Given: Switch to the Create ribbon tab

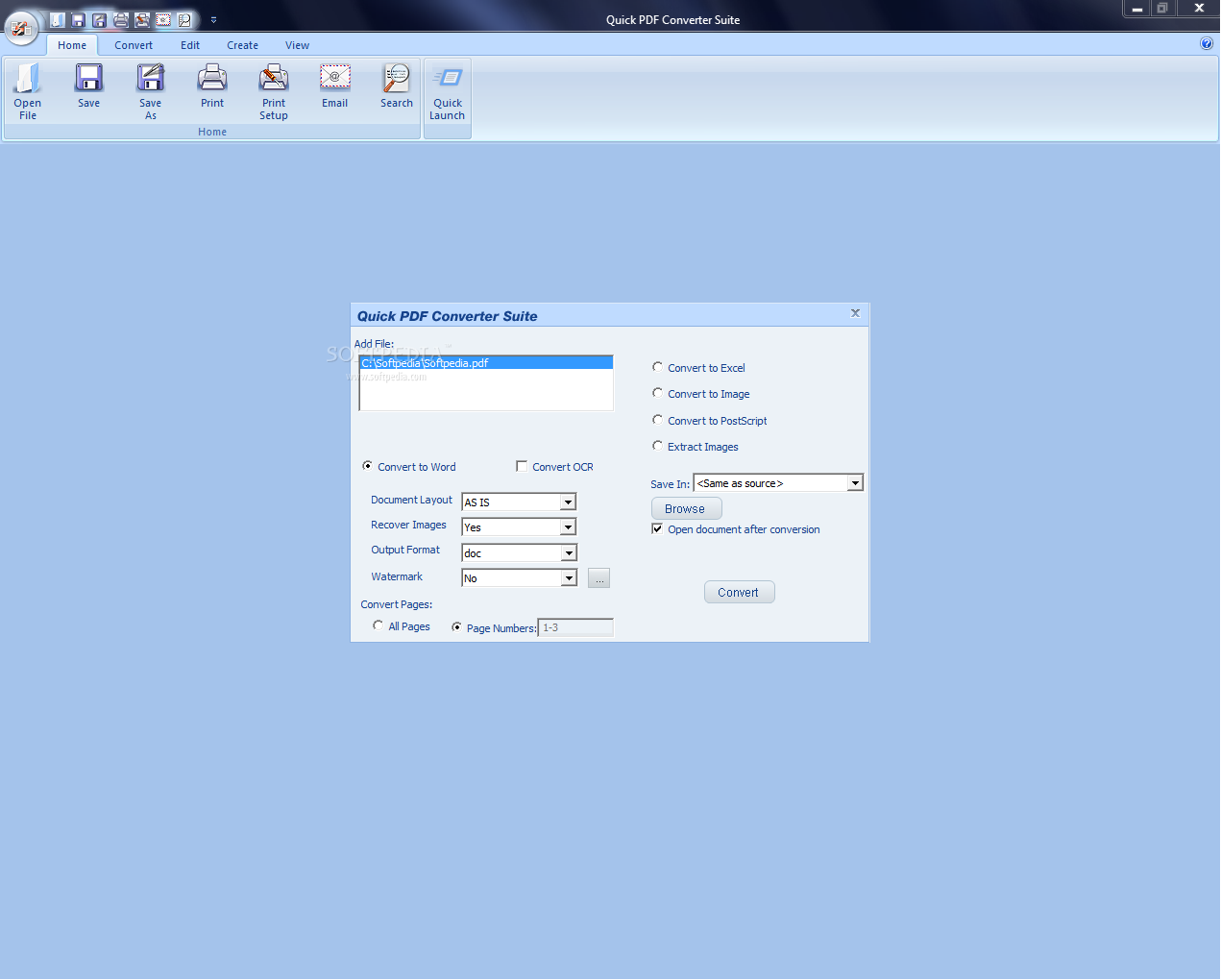Looking at the screenshot, I should coord(242,45).
